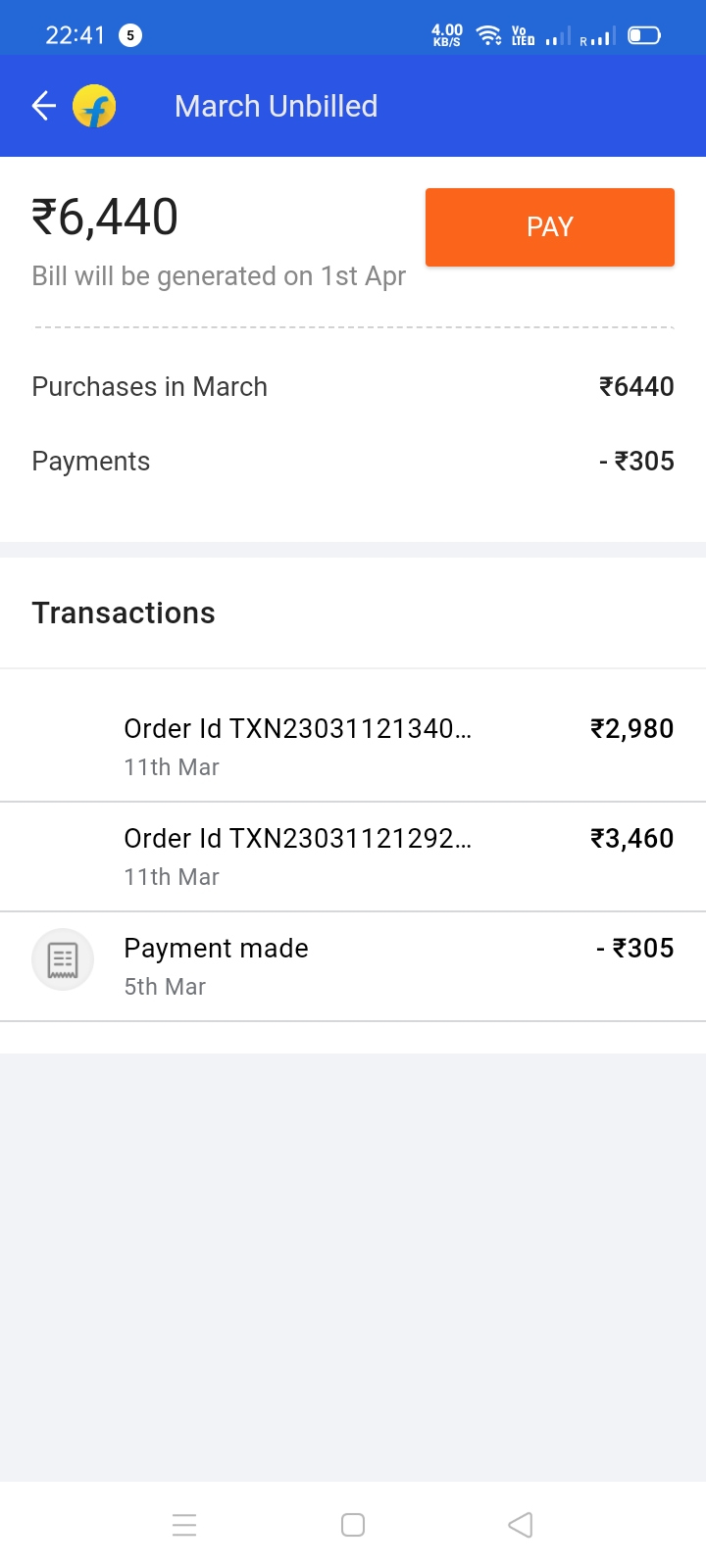706x1568 pixels.
Task: Tap the ₹6,440 total amount
Action: tap(105, 218)
